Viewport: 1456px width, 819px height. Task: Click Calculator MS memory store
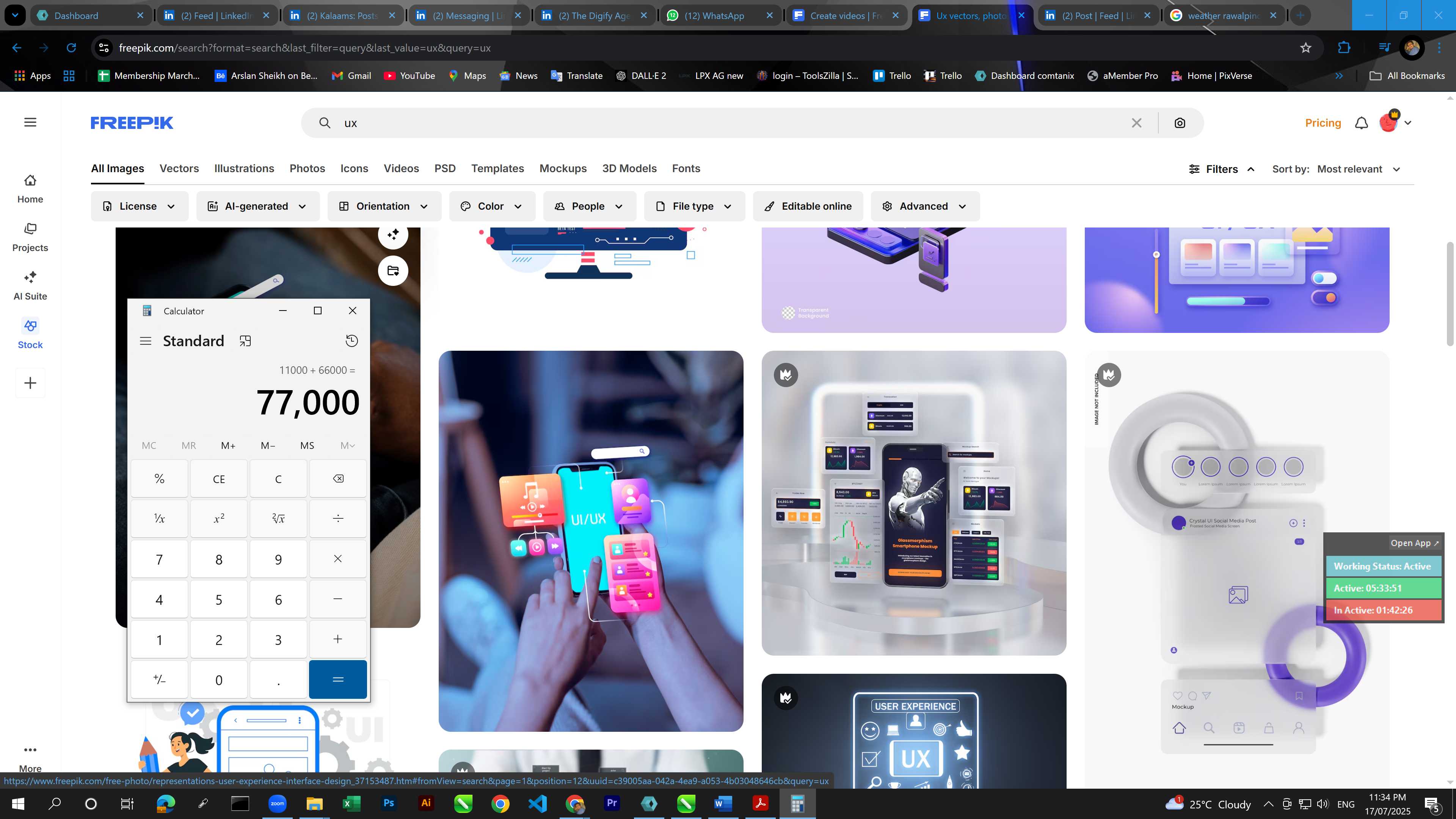pos(307,446)
